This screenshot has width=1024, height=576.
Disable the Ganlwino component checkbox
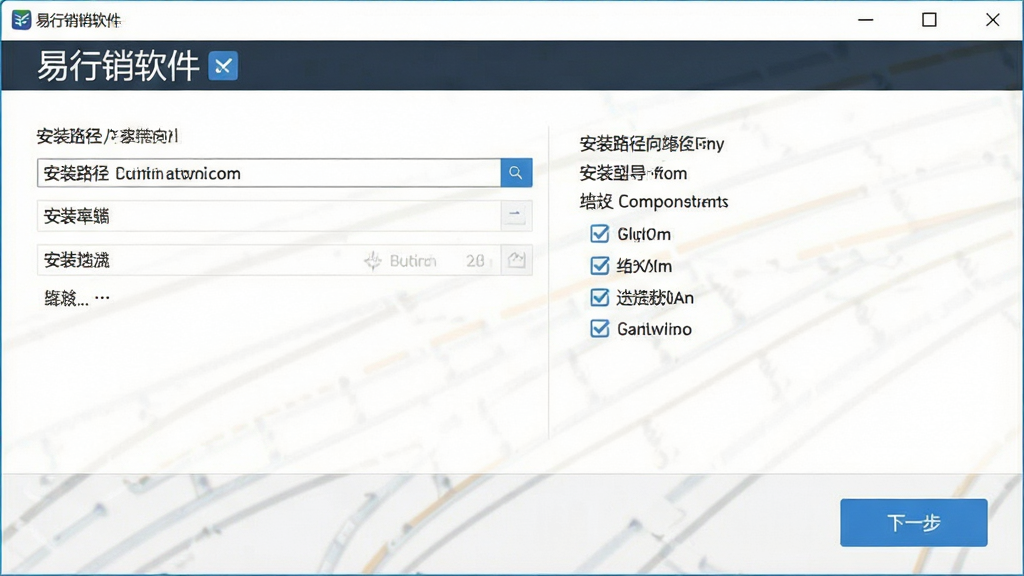600,328
